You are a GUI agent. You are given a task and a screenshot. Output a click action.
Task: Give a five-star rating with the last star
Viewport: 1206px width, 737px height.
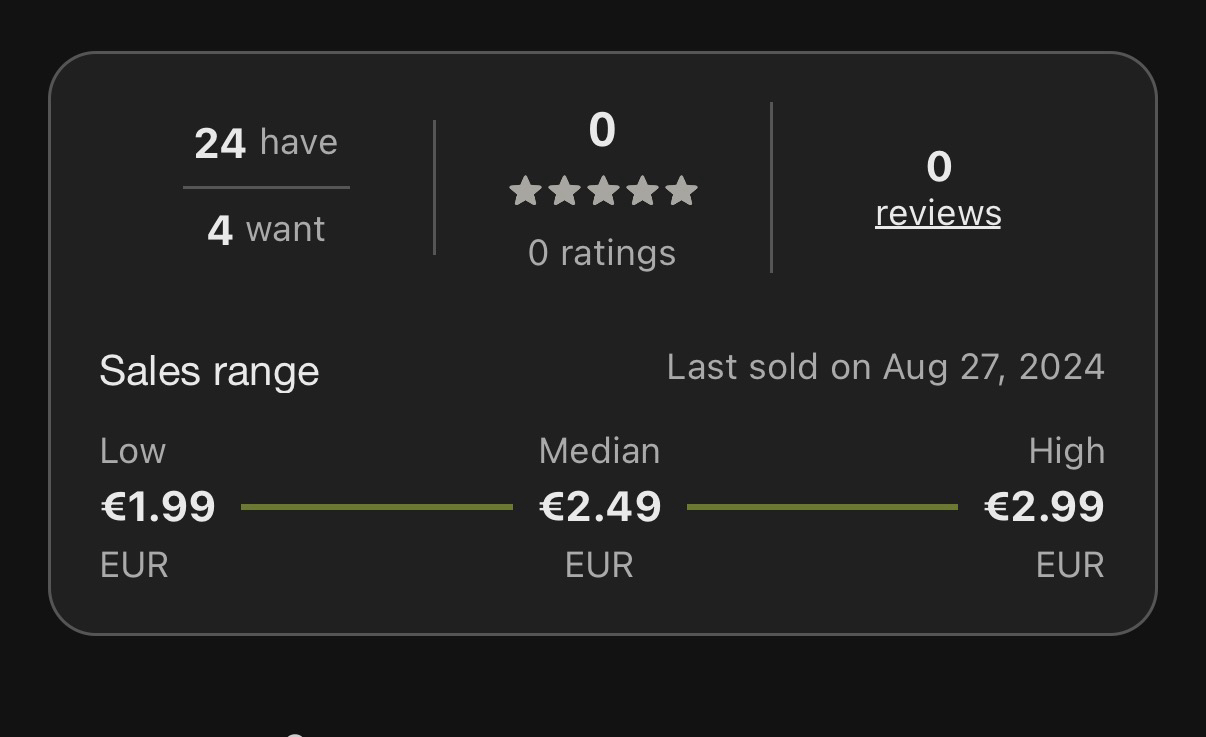681,191
